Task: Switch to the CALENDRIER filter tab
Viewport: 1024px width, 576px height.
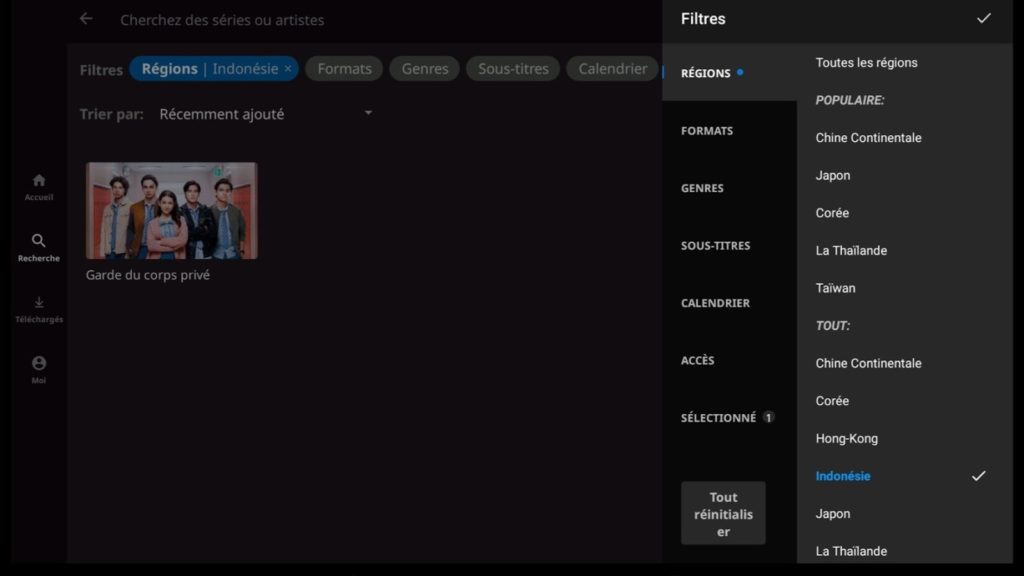Action: point(715,303)
